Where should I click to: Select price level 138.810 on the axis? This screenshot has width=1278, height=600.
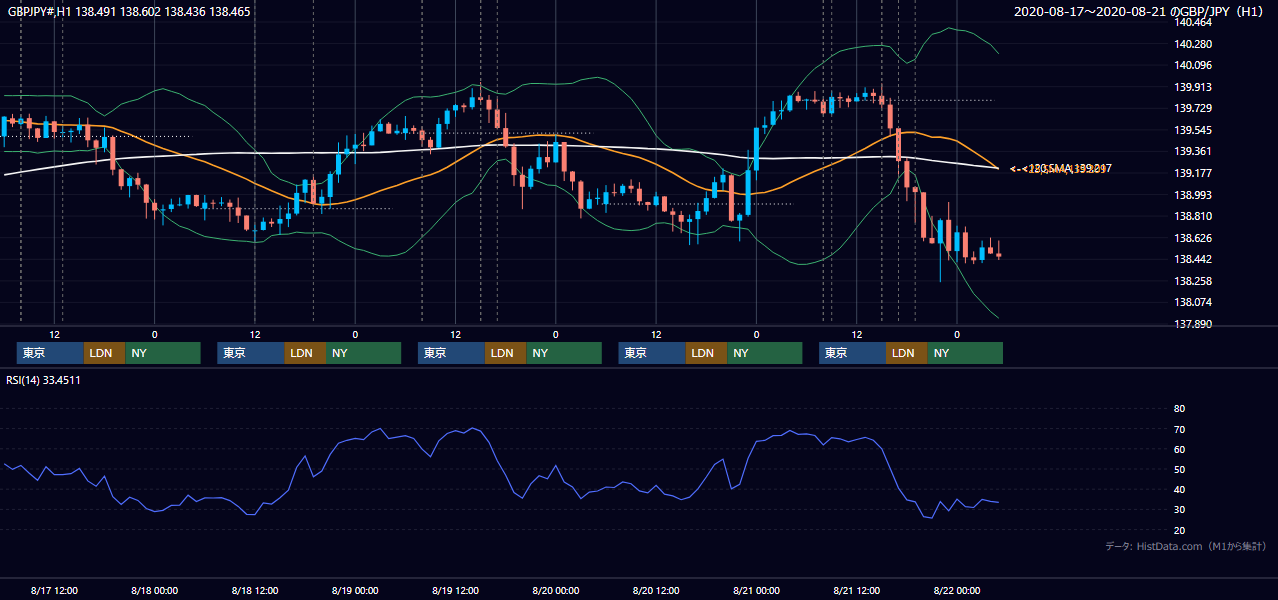pos(1194,216)
